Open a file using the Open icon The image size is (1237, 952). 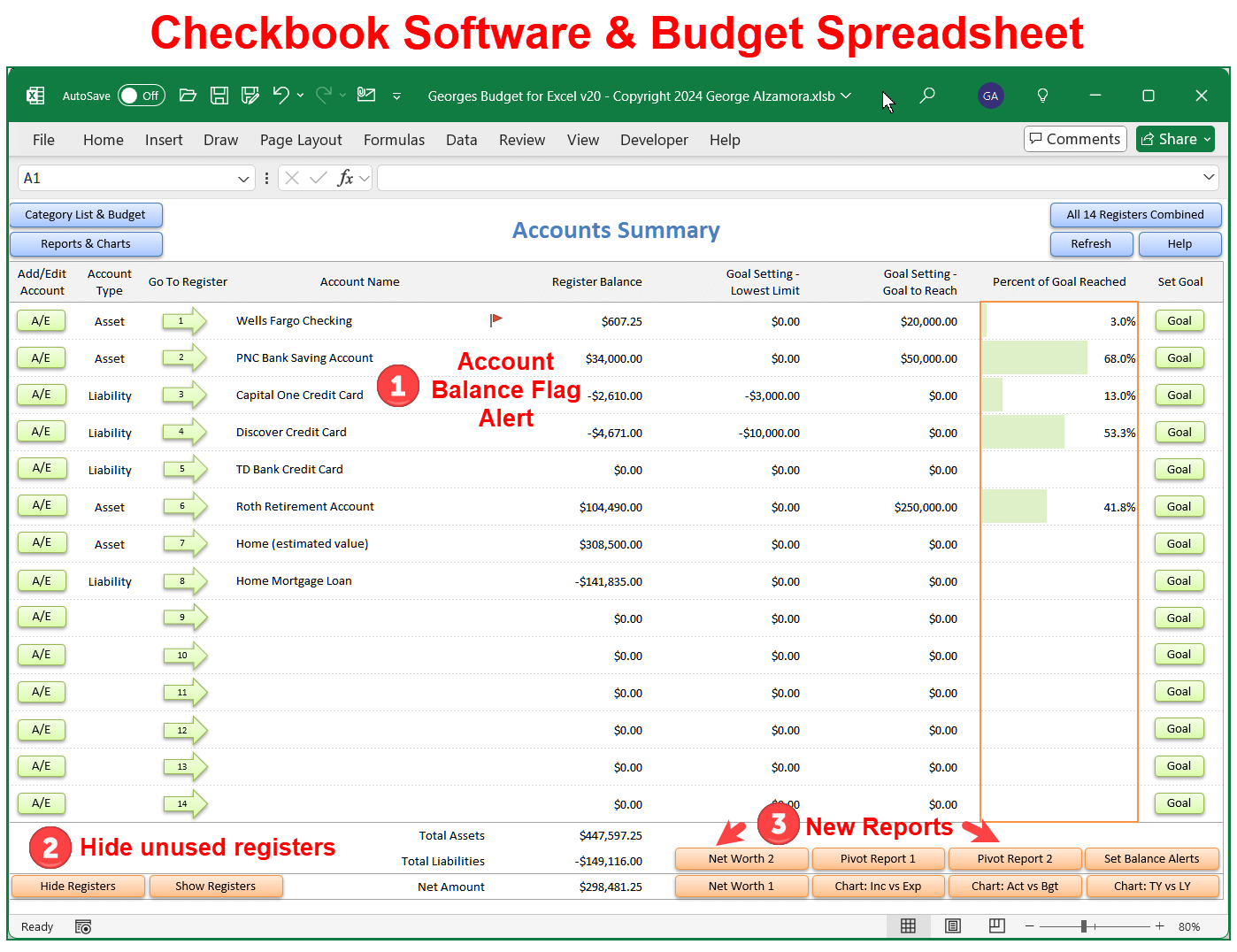188,95
